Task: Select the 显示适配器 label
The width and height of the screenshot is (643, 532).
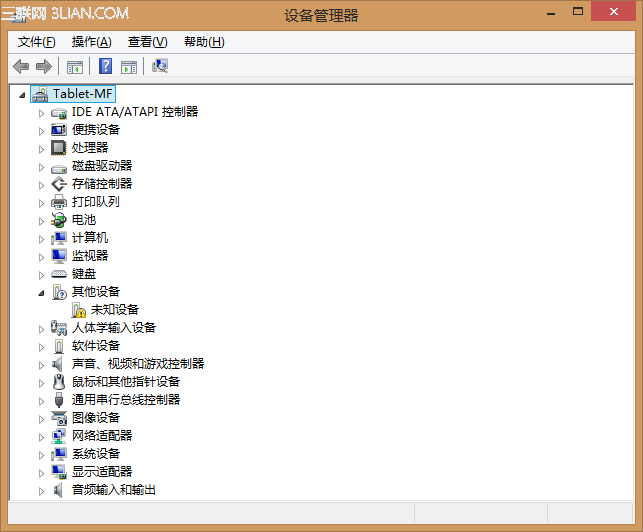Action: 102,472
